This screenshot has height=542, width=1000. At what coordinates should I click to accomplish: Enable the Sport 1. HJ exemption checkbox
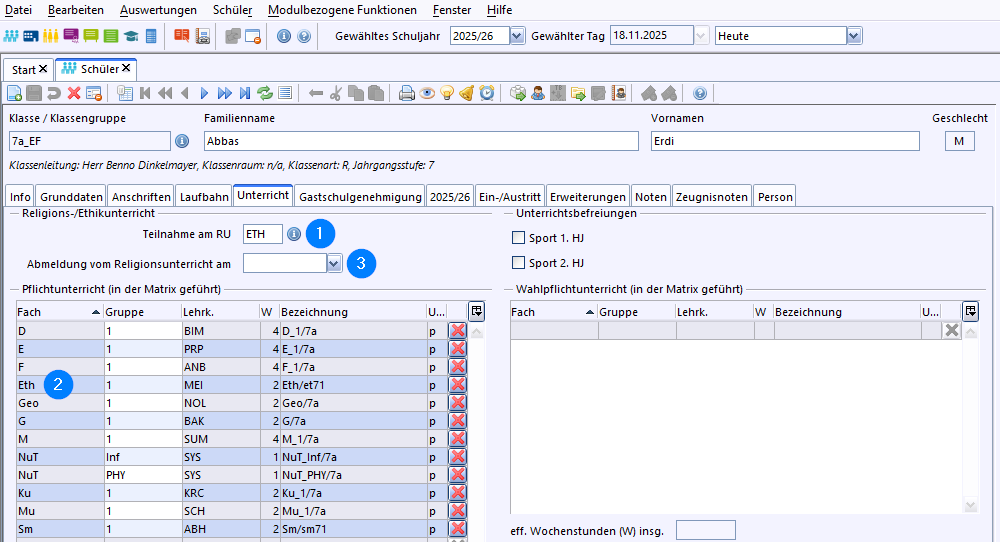(518, 238)
